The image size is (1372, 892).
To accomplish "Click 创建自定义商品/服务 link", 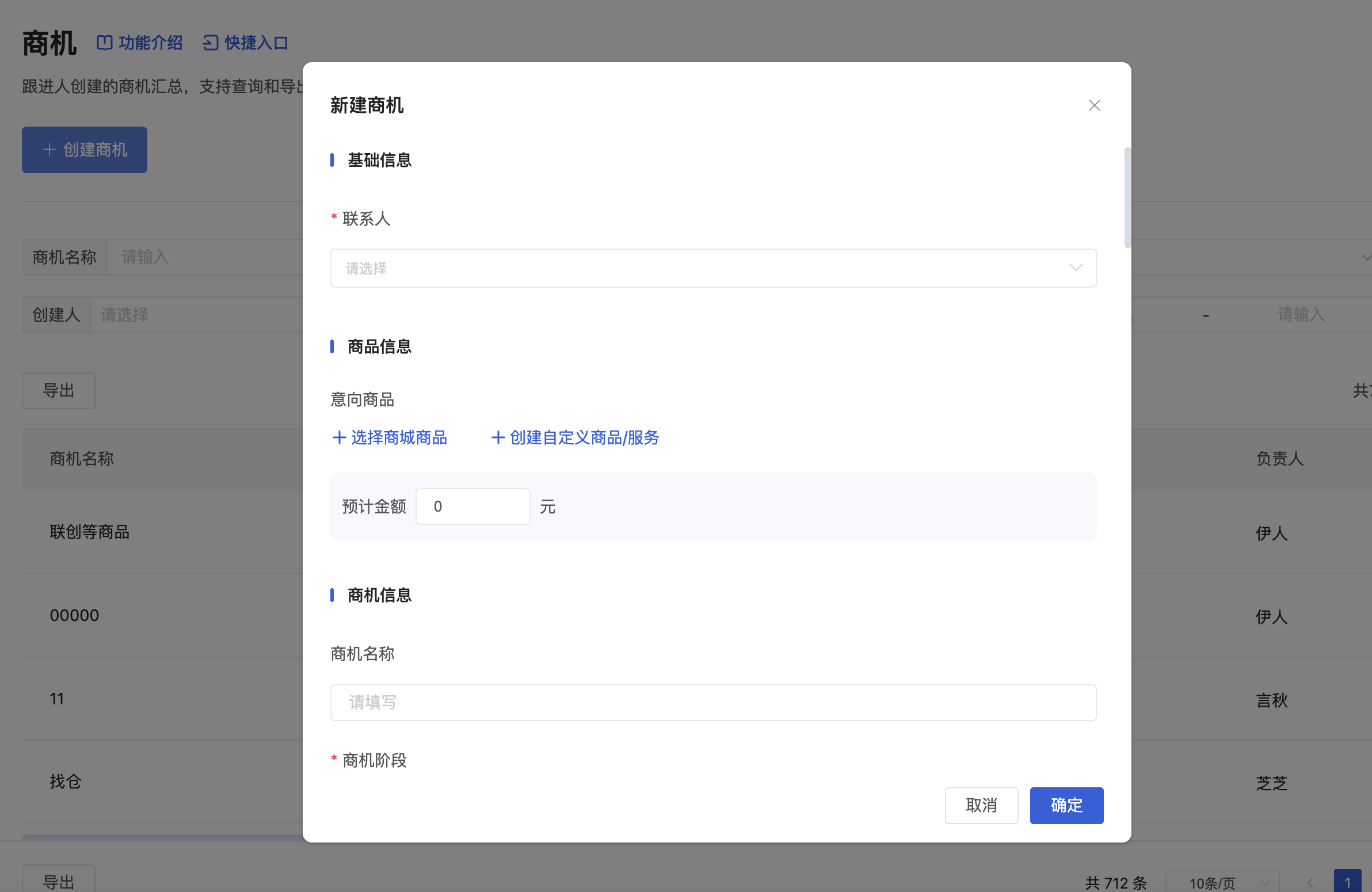I will coord(584,437).
